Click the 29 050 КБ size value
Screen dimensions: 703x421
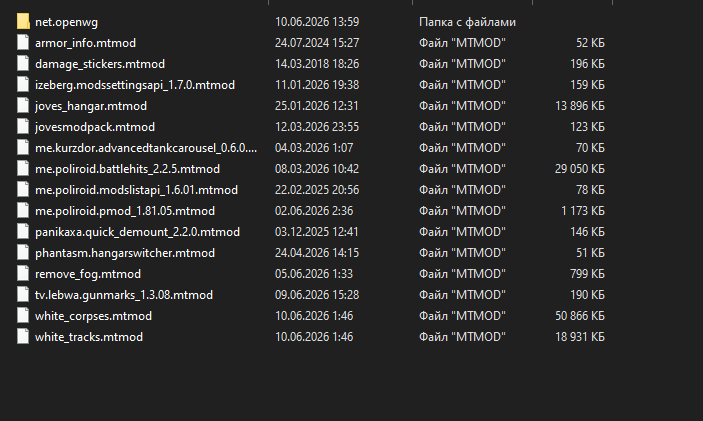tap(580, 169)
